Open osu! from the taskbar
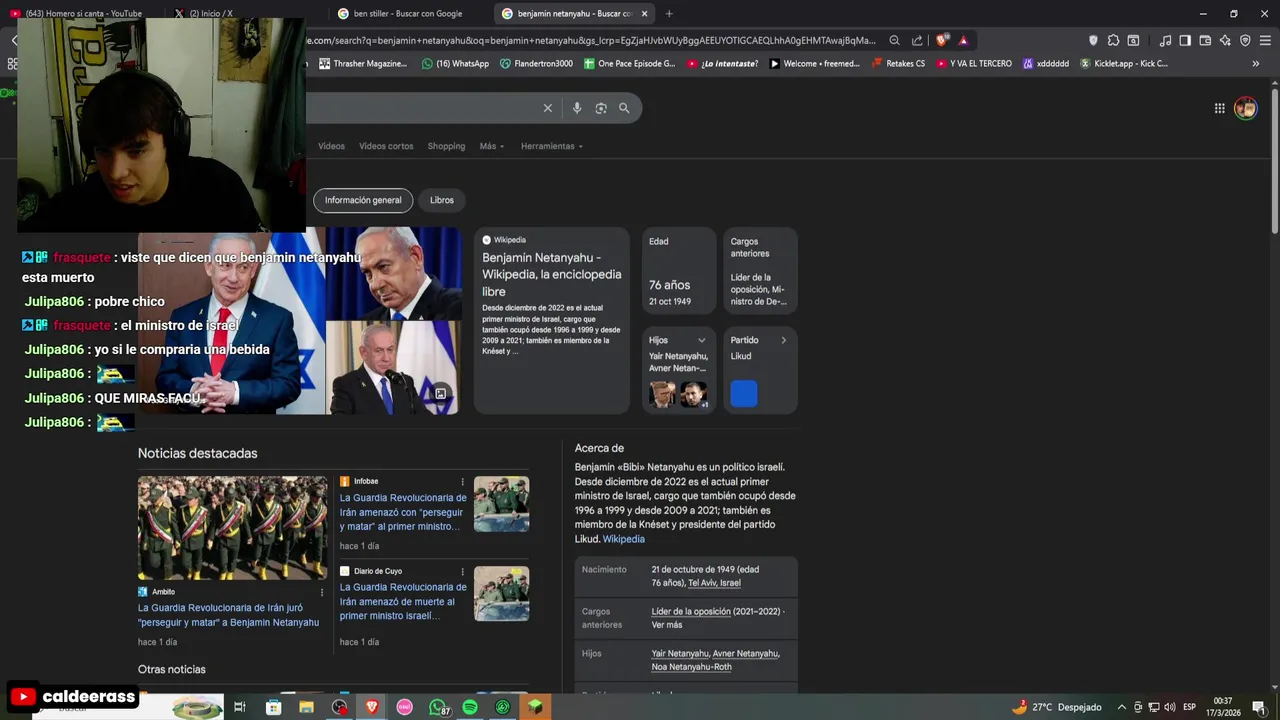Image resolution: width=1280 pixels, height=720 pixels. point(405,707)
